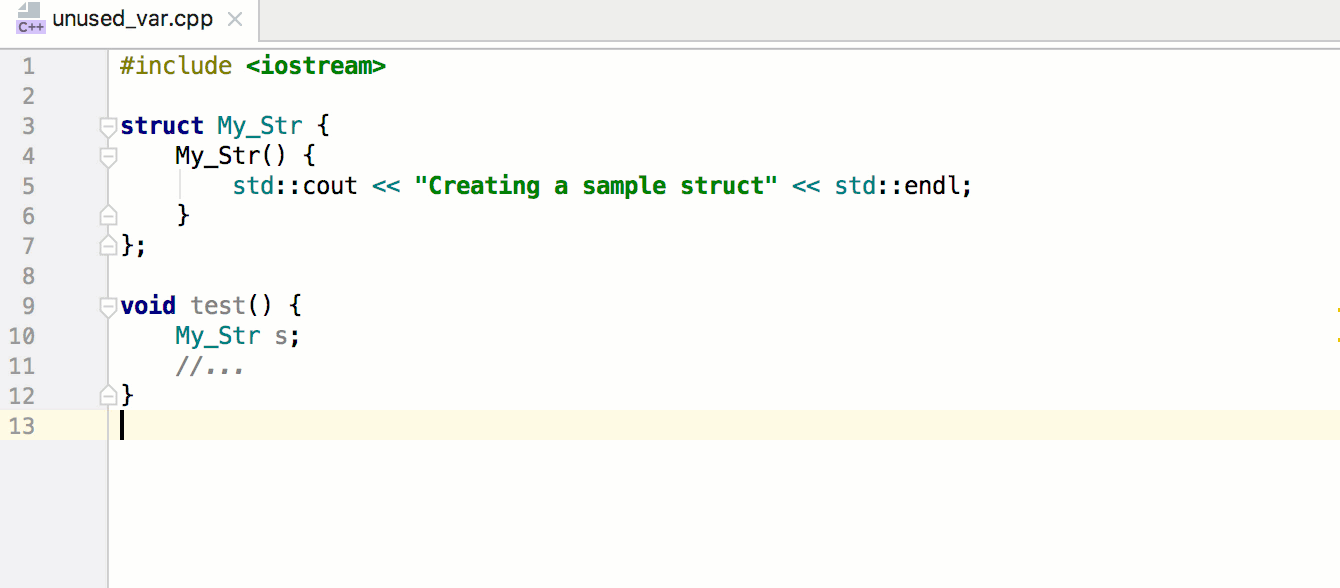The height and width of the screenshot is (588, 1340).
Task: Click fold end marker on line 12
Action: click(109, 396)
